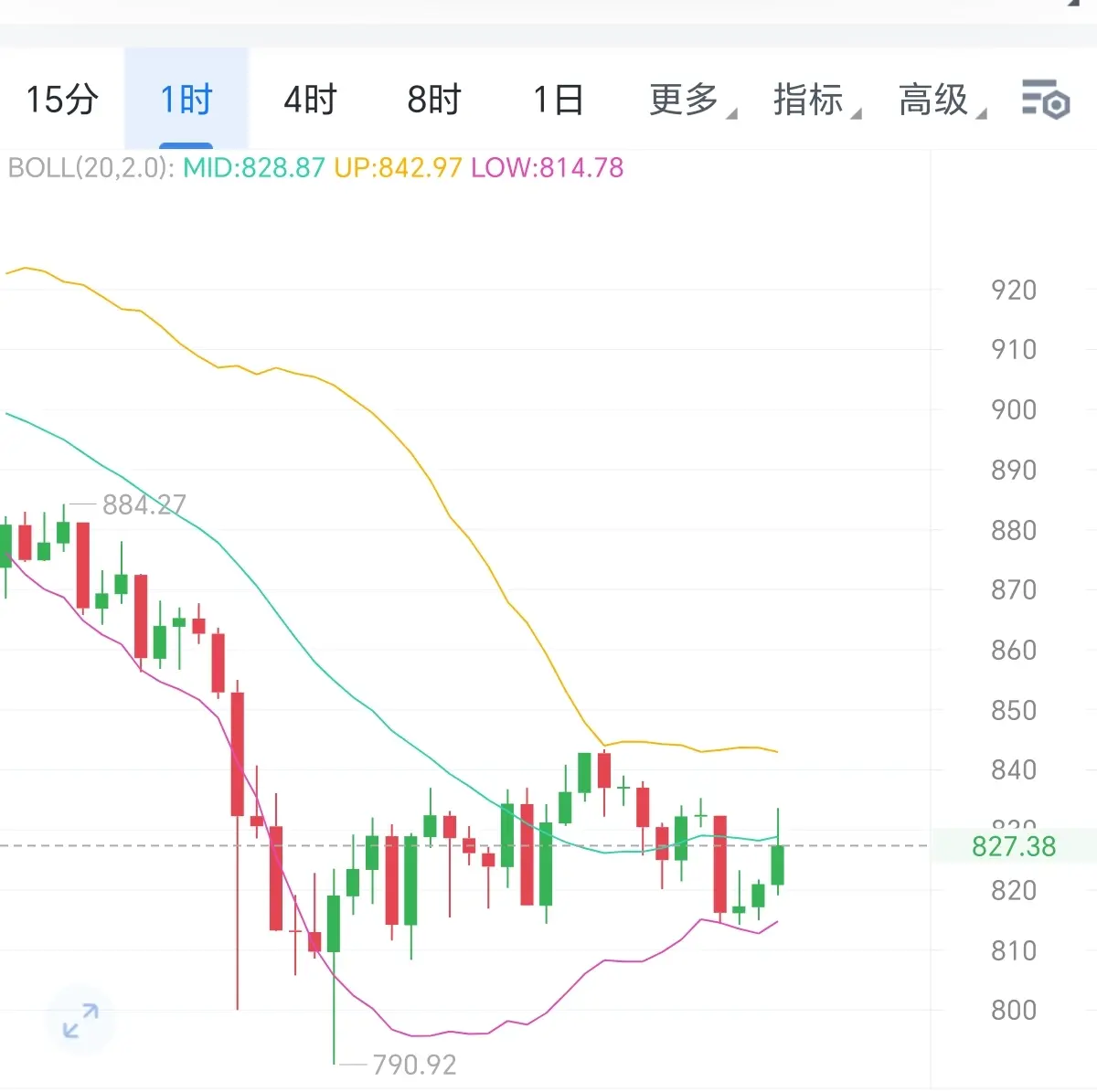This screenshot has height=1092, width=1097.
Task: Click the 884.27 high price marker
Action: click(144, 504)
